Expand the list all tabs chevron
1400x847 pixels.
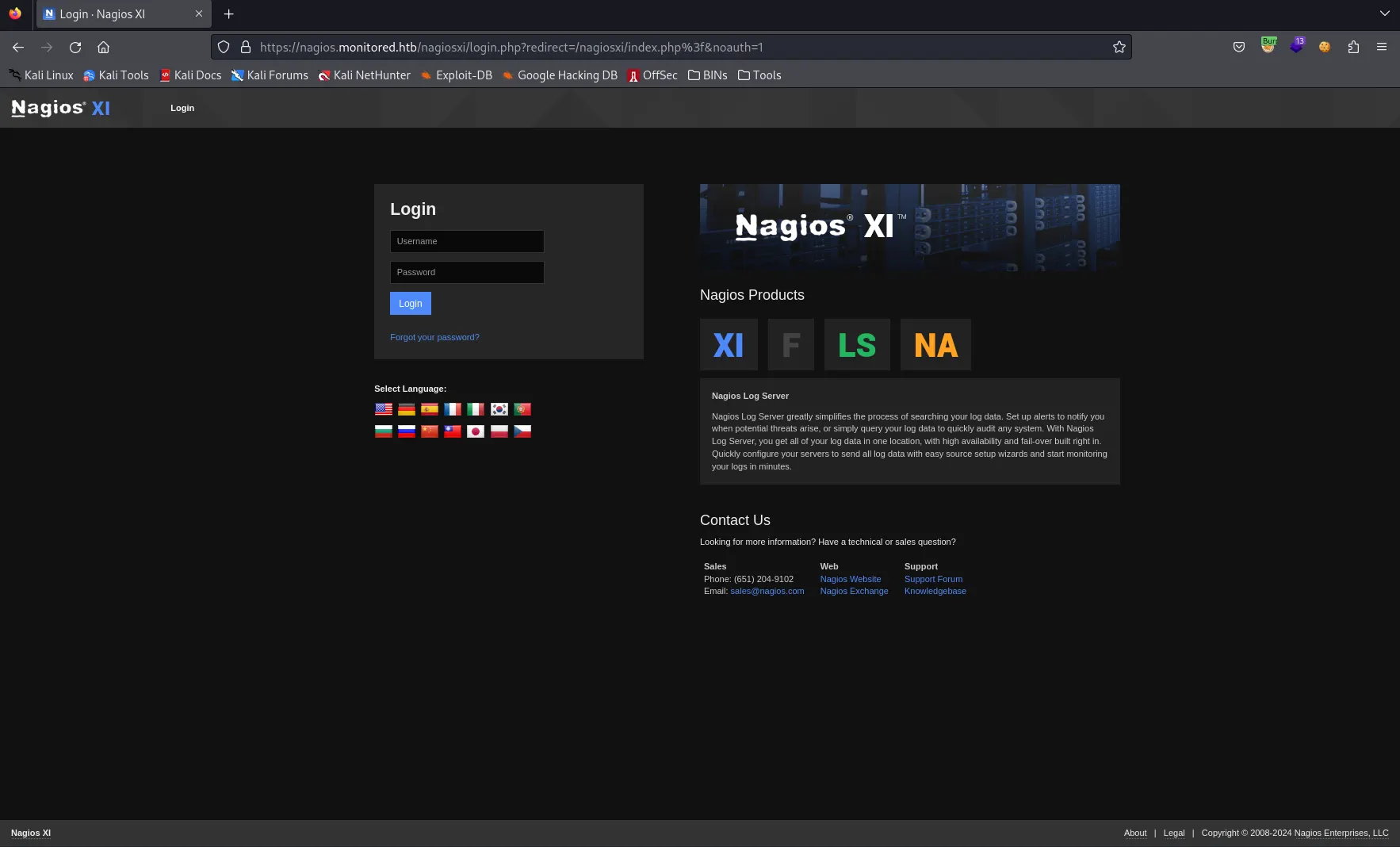[x=1384, y=13]
